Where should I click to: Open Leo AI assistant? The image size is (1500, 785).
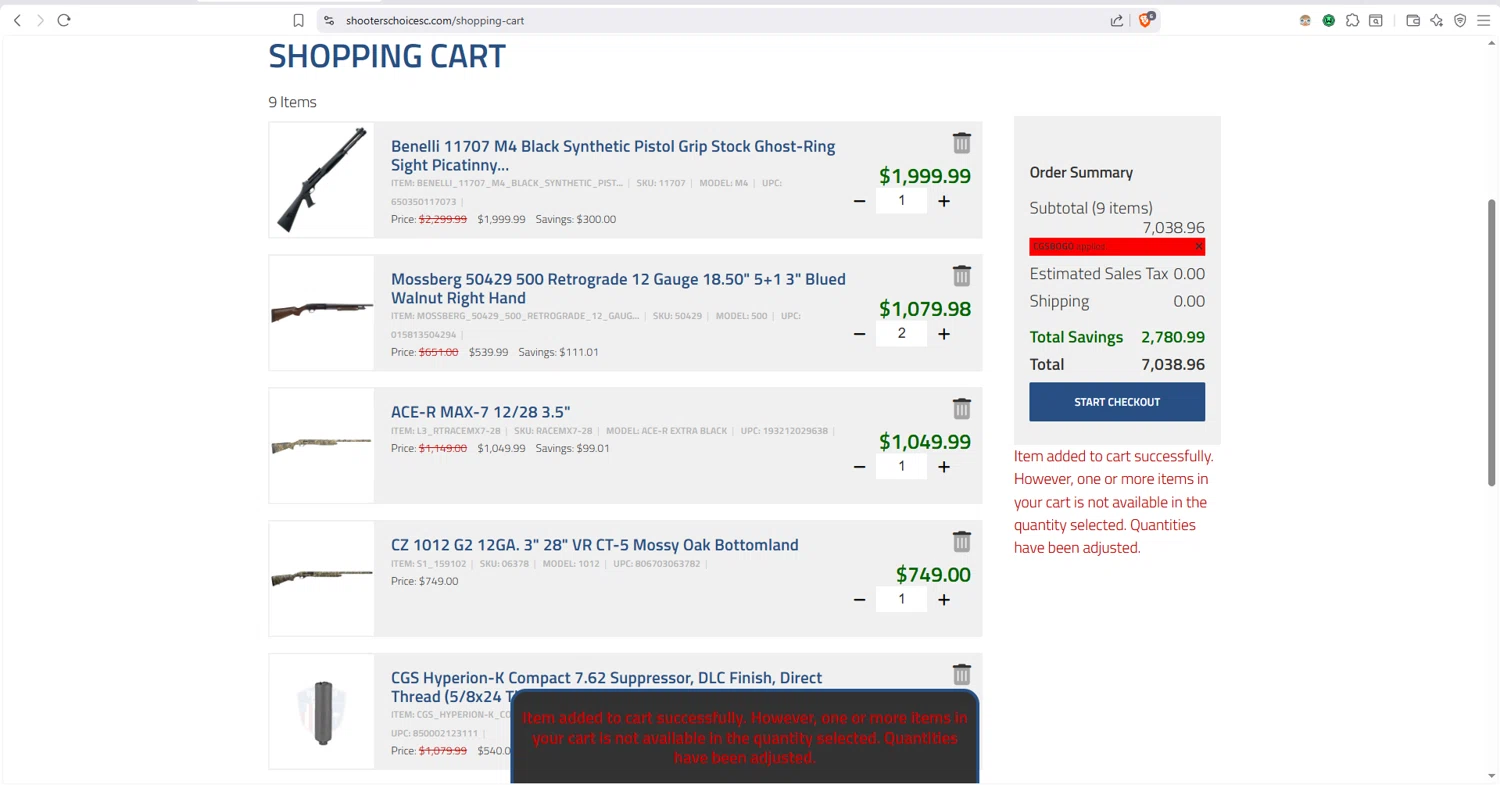tap(1437, 20)
